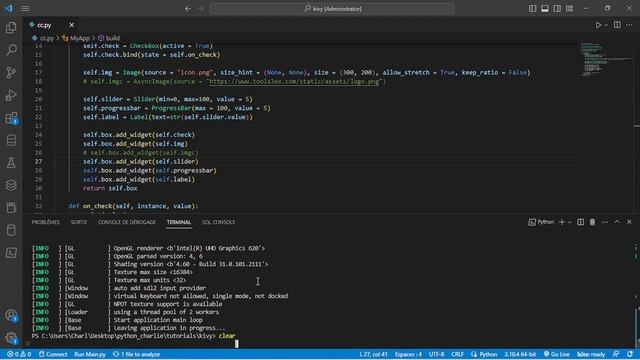The height and width of the screenshot is (360, 640).
Task: Click Connect in the status bar
Action: pyautogui.click(x=53, y=354)
